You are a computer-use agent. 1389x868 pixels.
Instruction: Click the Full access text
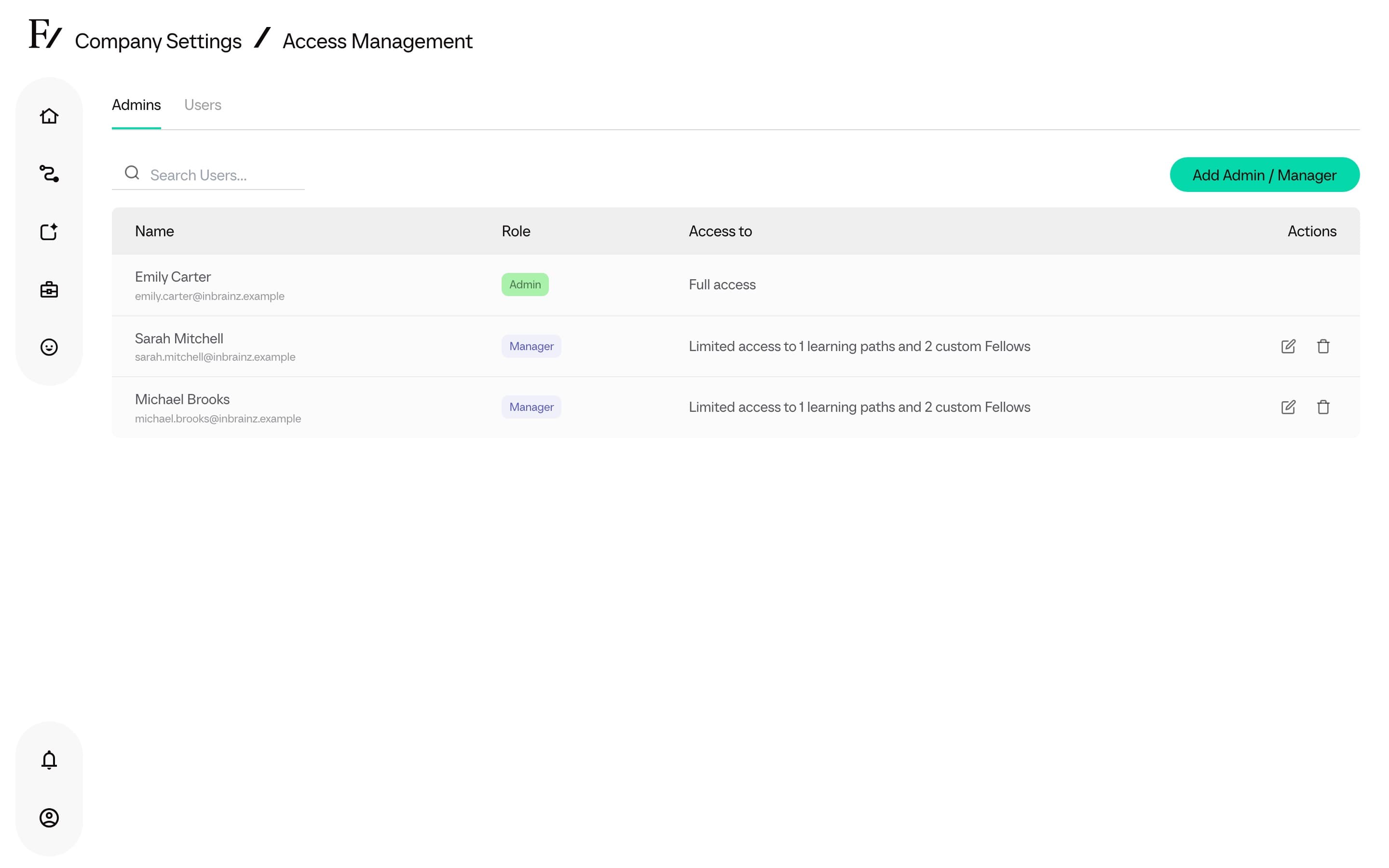722,285
